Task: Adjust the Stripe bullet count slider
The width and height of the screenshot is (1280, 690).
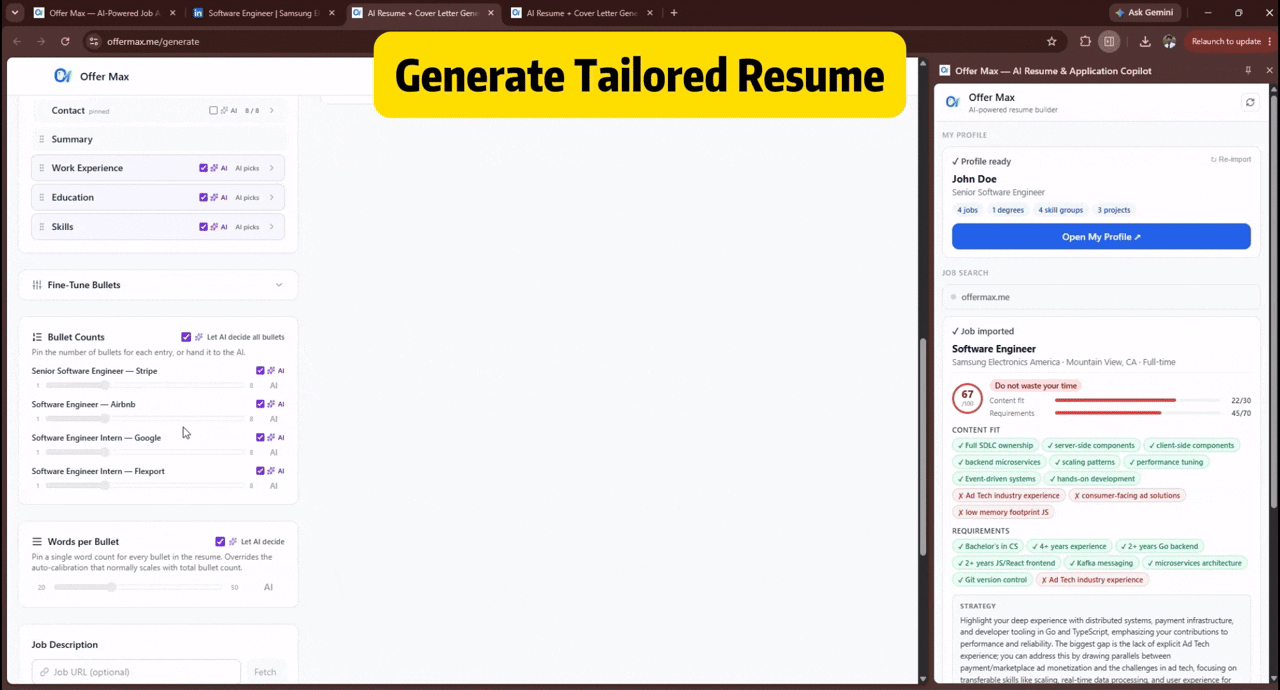Action: 144,385
